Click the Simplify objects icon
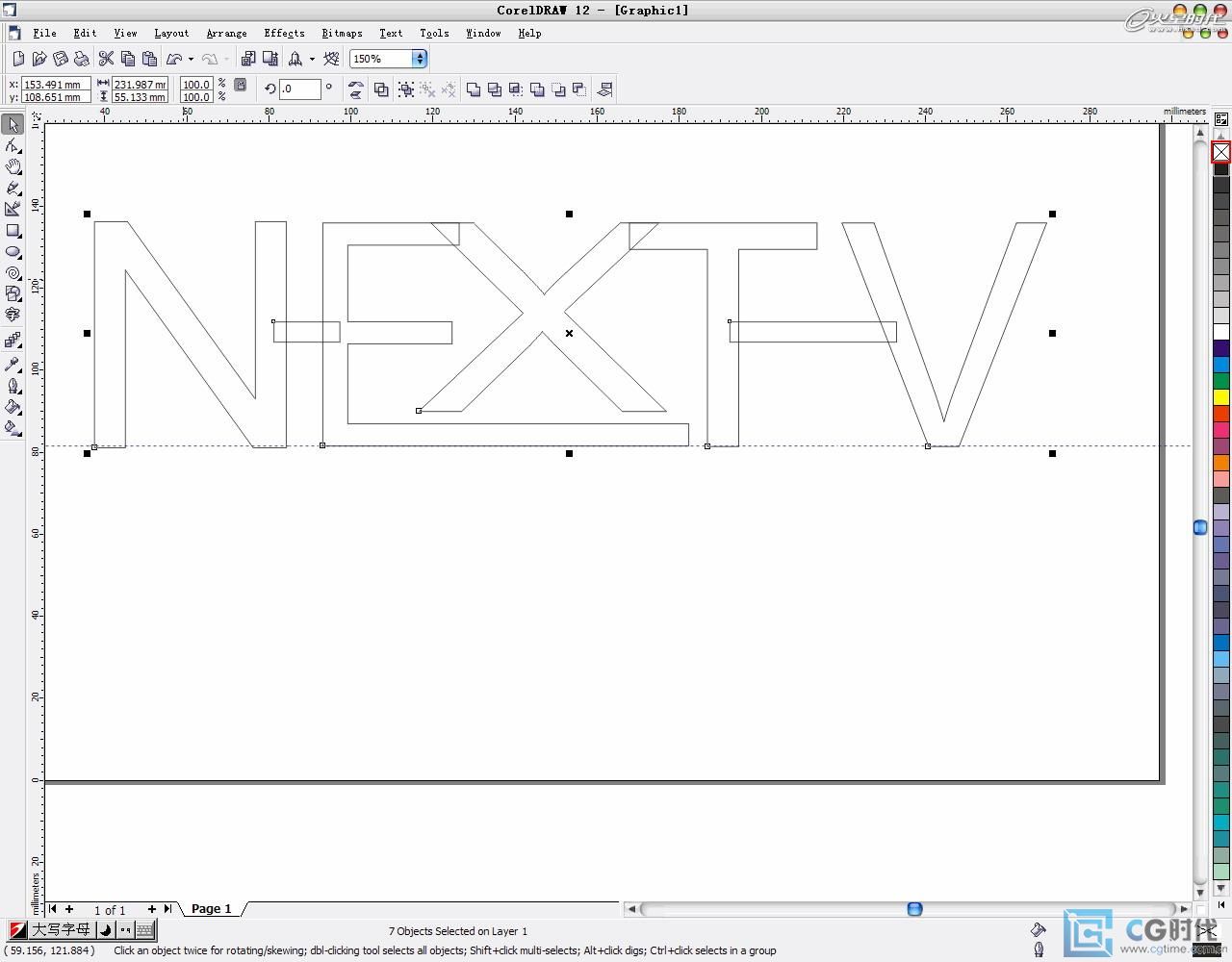 (537, 89)
